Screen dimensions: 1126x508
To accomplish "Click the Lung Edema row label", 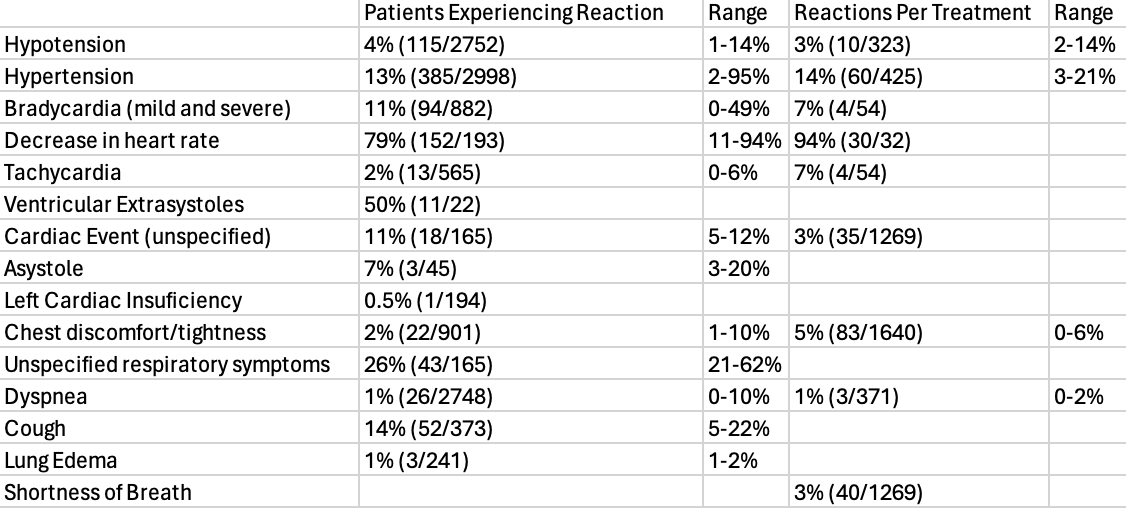I will point(61,460).
